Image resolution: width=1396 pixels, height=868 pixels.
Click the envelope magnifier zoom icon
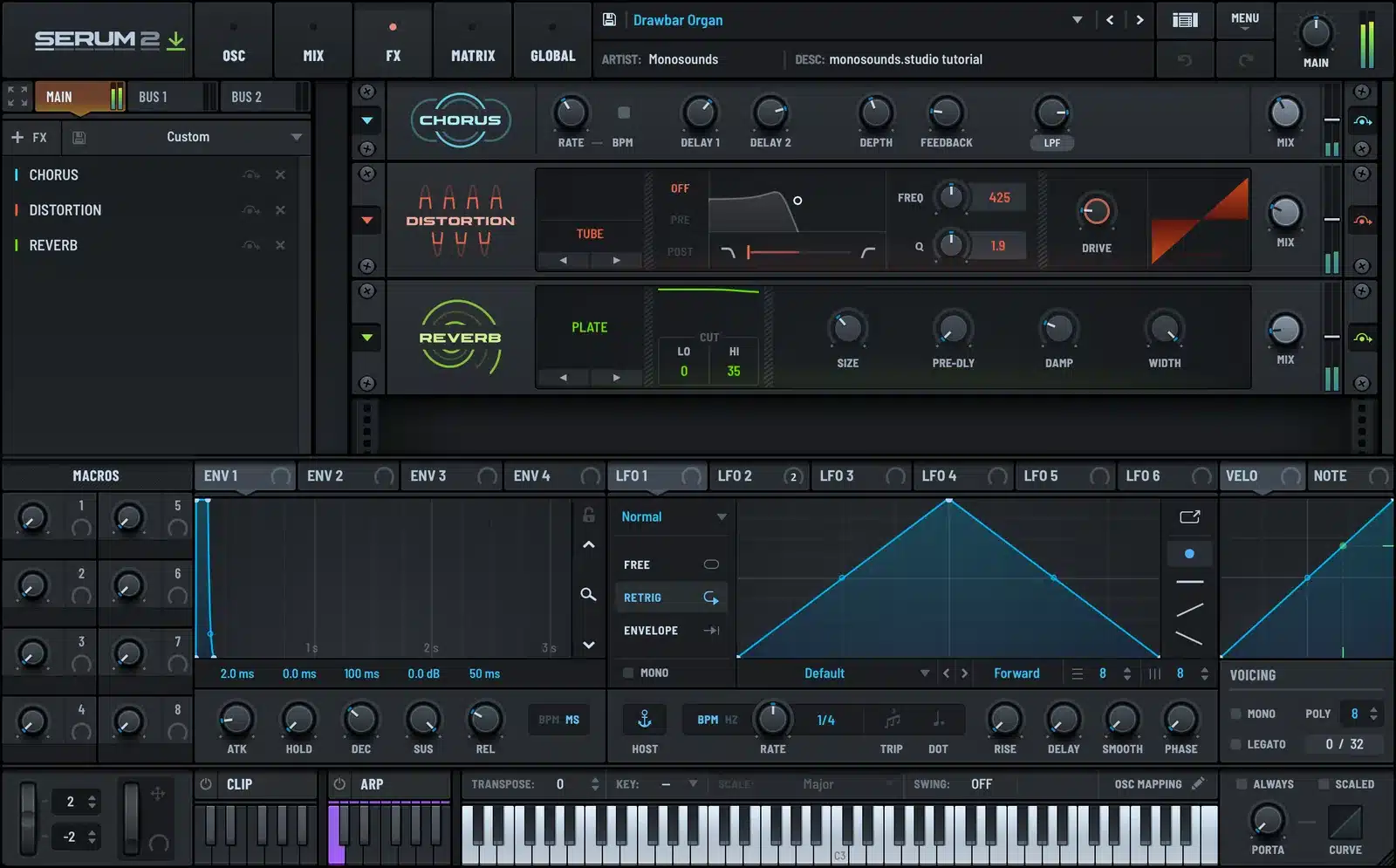click(x=589, y=594)
